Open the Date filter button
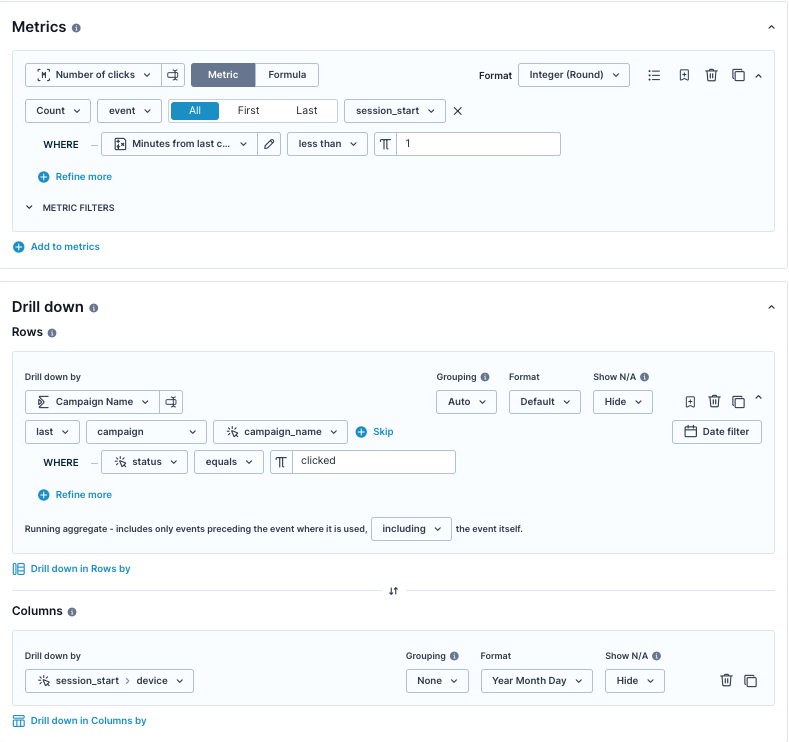 click(x=717, y=432)
